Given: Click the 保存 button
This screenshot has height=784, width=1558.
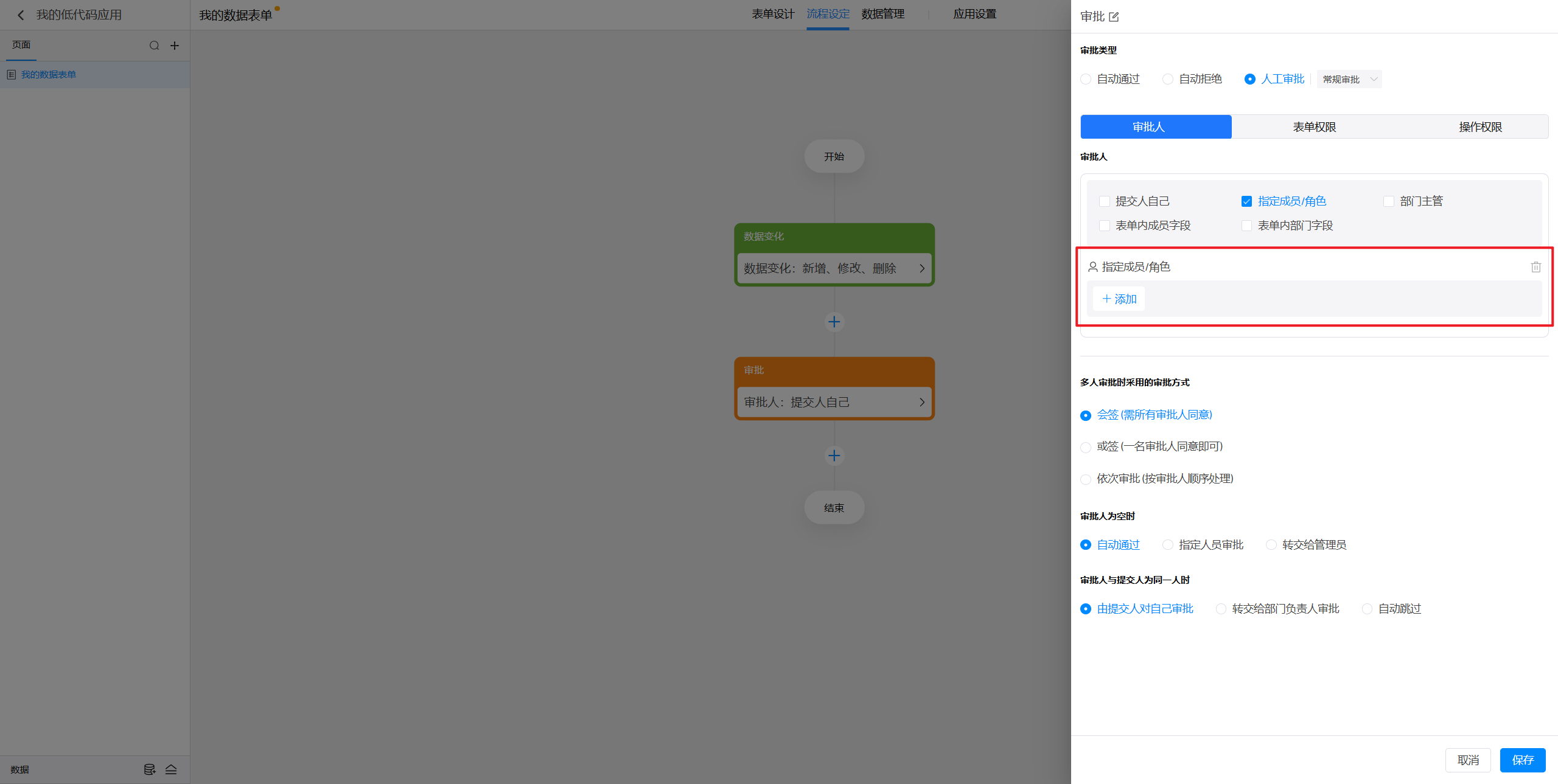Looking at the screenshot, I should click(x=1522, y=760).
